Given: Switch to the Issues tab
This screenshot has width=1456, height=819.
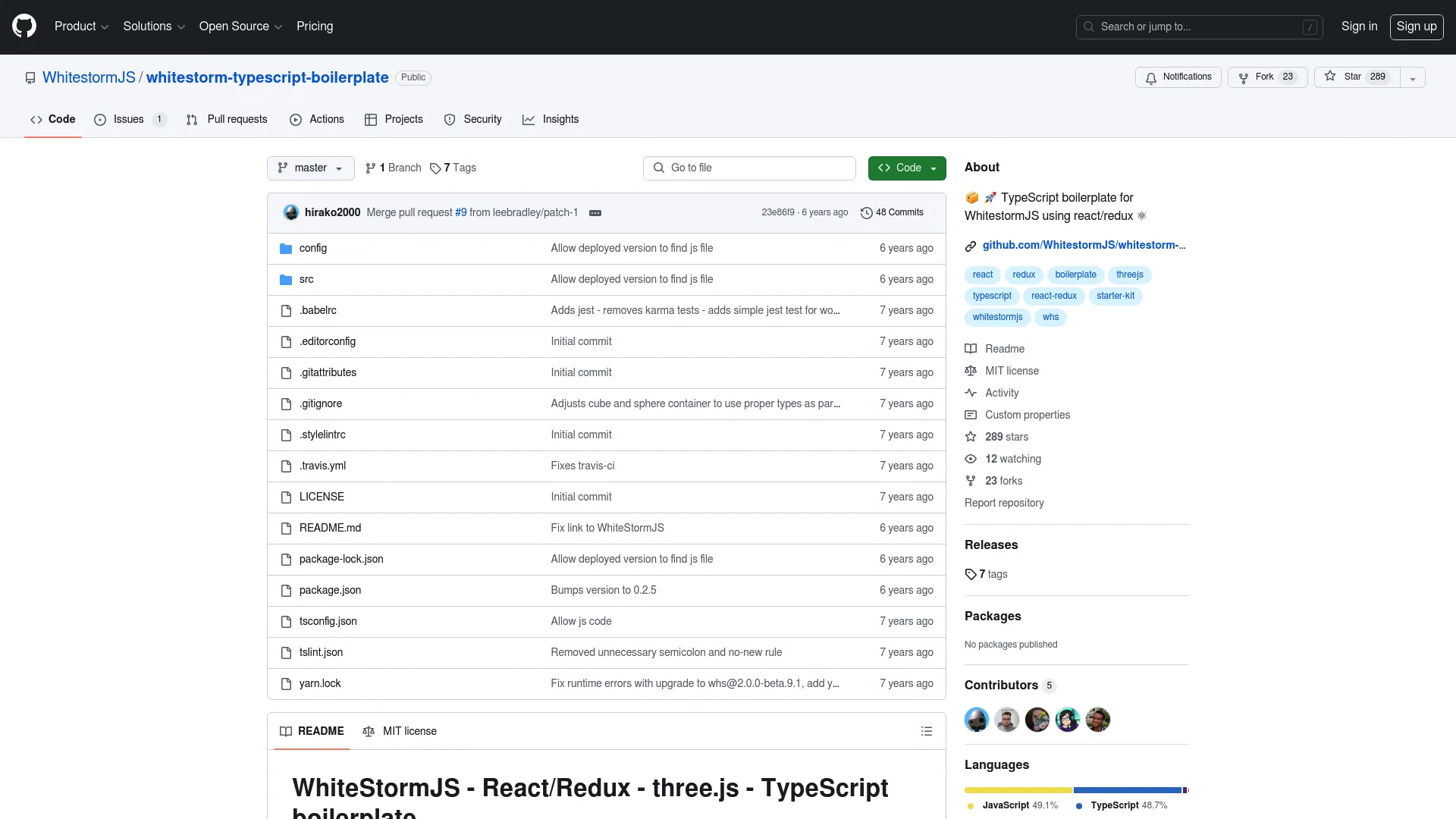Looking at the screenshot, I should tap(130, 120).
